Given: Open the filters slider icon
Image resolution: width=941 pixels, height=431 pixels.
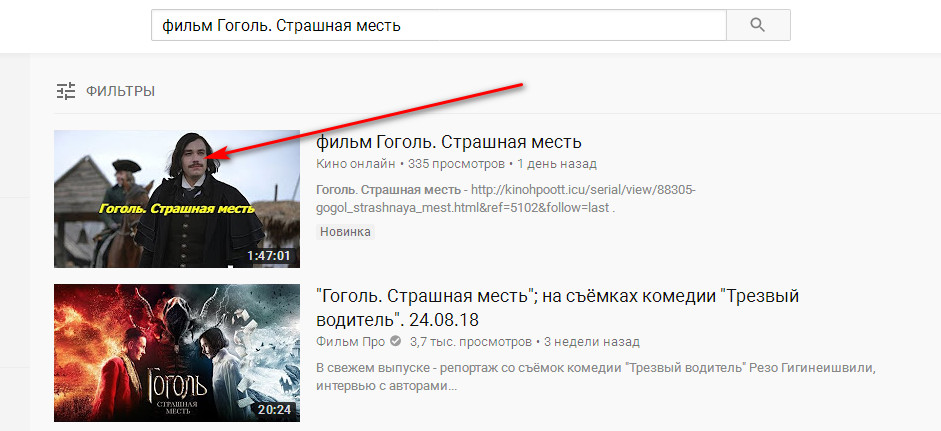Looking at the screenshot, I should pyautogui.click(x=66, y=91).
